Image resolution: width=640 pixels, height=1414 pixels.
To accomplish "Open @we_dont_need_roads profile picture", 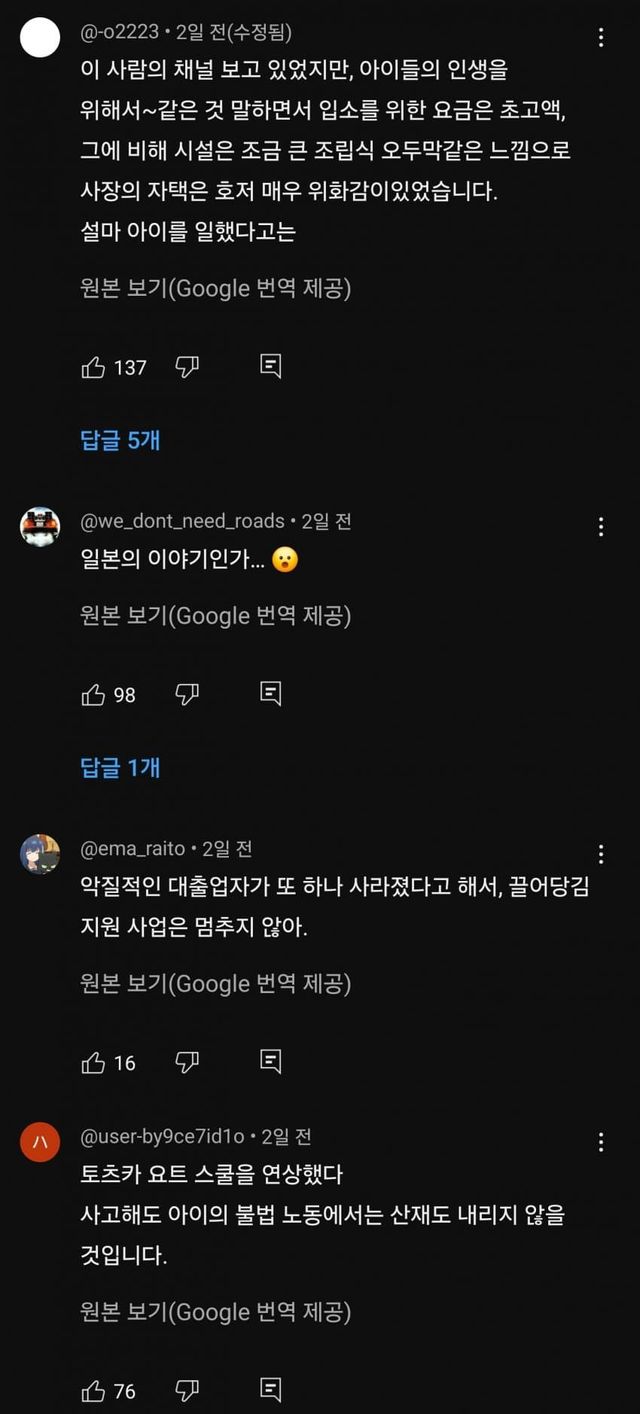I will tap(40, 527).
